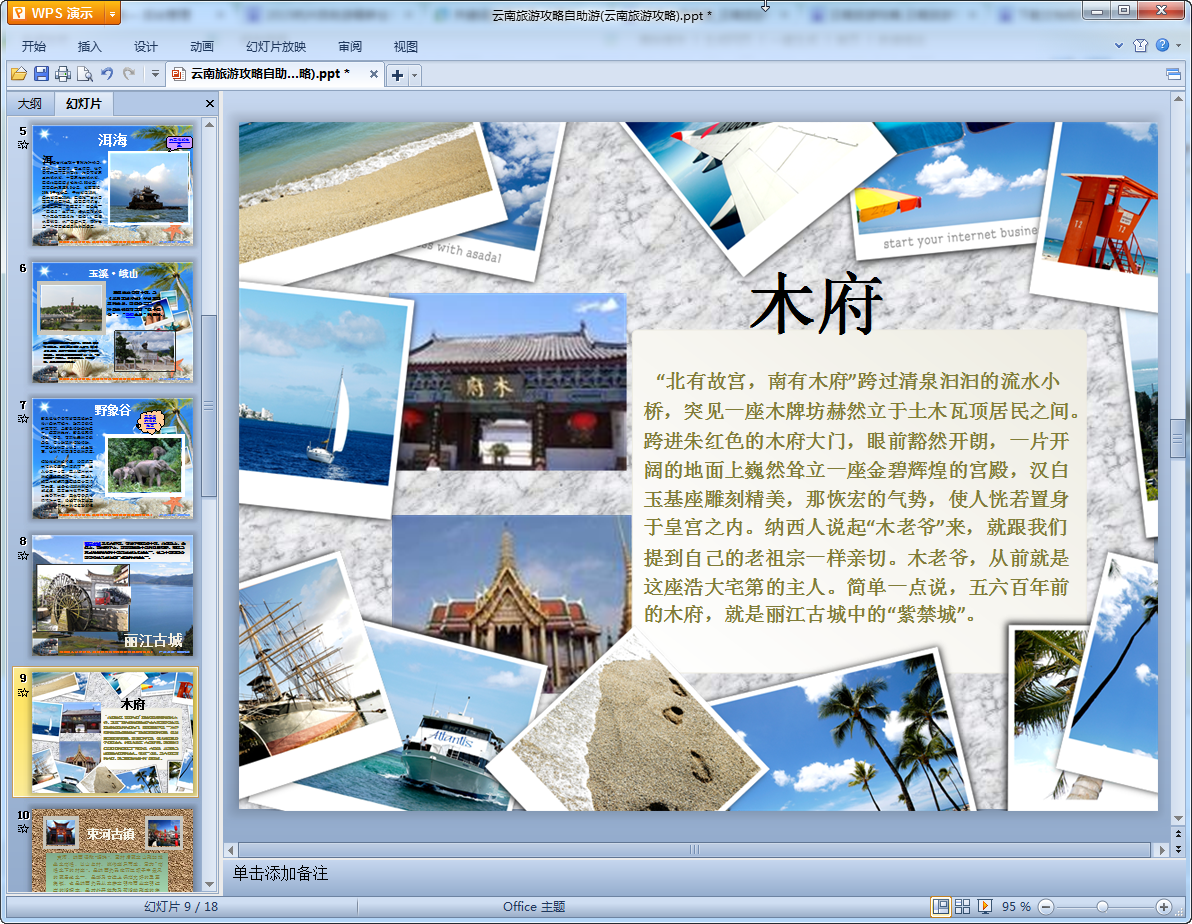
Task: Select slide 5 洱海 thumbnail
Action: tap(113, 185)
